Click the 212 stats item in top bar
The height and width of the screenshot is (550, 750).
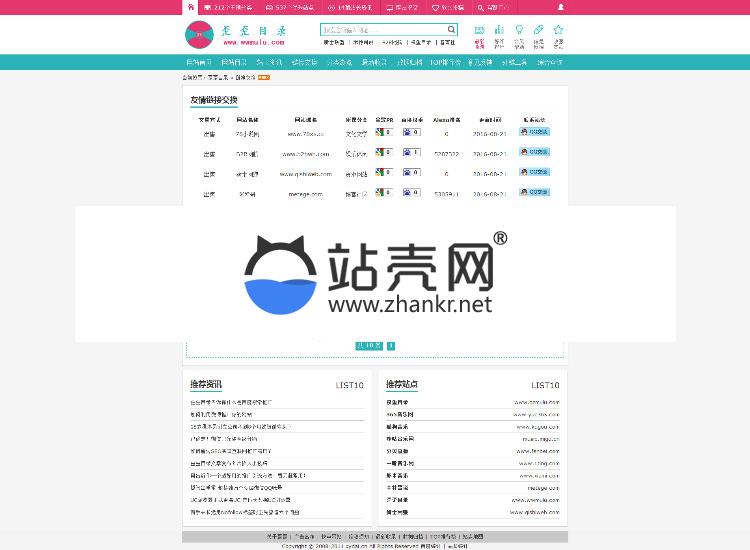(228, 8)
